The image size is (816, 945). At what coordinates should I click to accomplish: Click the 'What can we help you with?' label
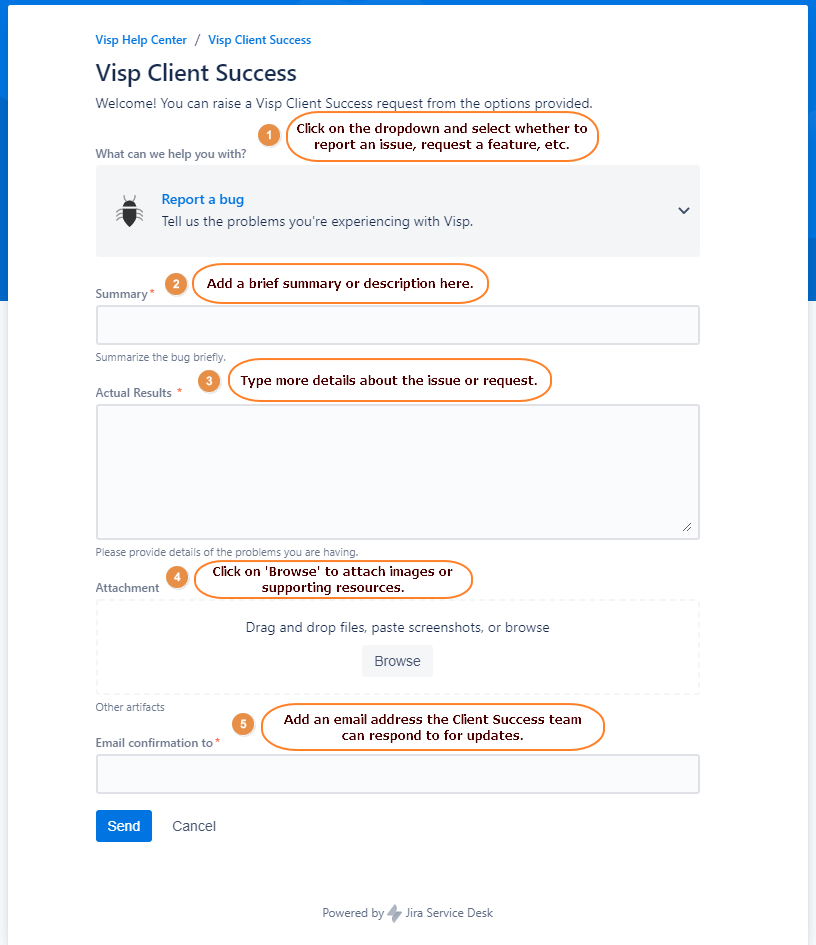pyautogui.click(x=171, y=154)
